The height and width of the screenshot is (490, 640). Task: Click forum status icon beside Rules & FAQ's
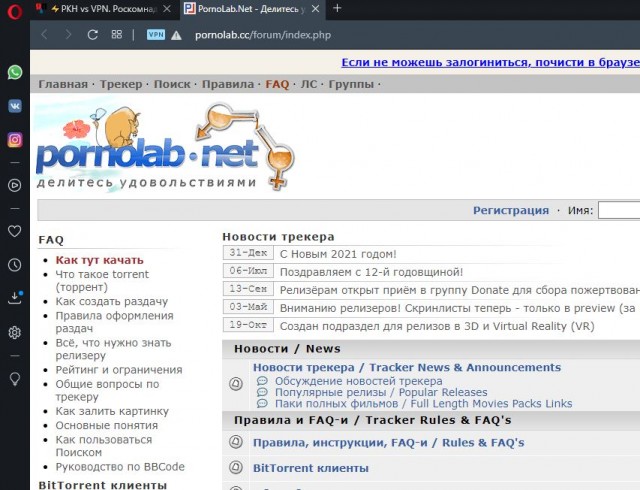click(x=236, y=442)
